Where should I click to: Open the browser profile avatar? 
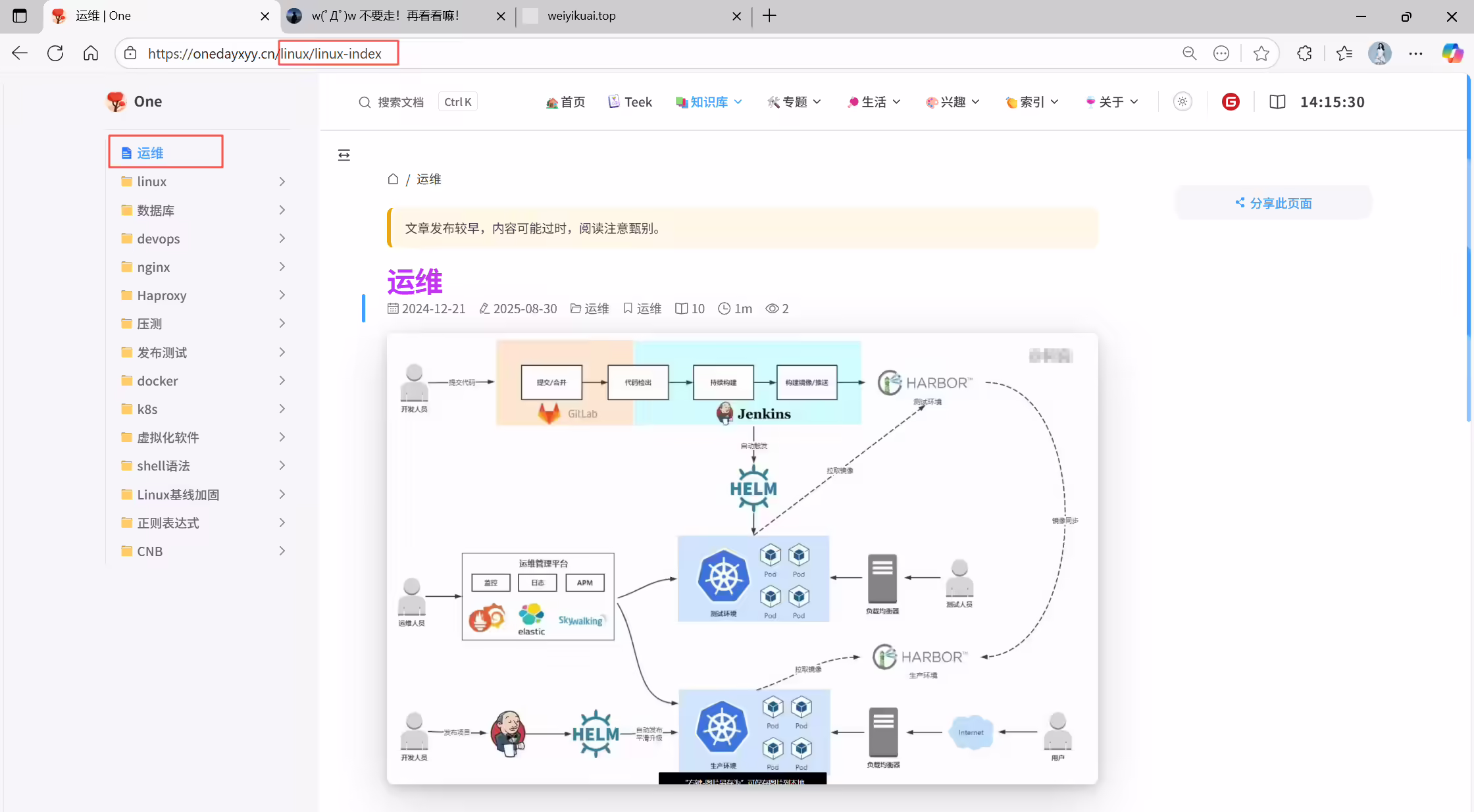1380,53
